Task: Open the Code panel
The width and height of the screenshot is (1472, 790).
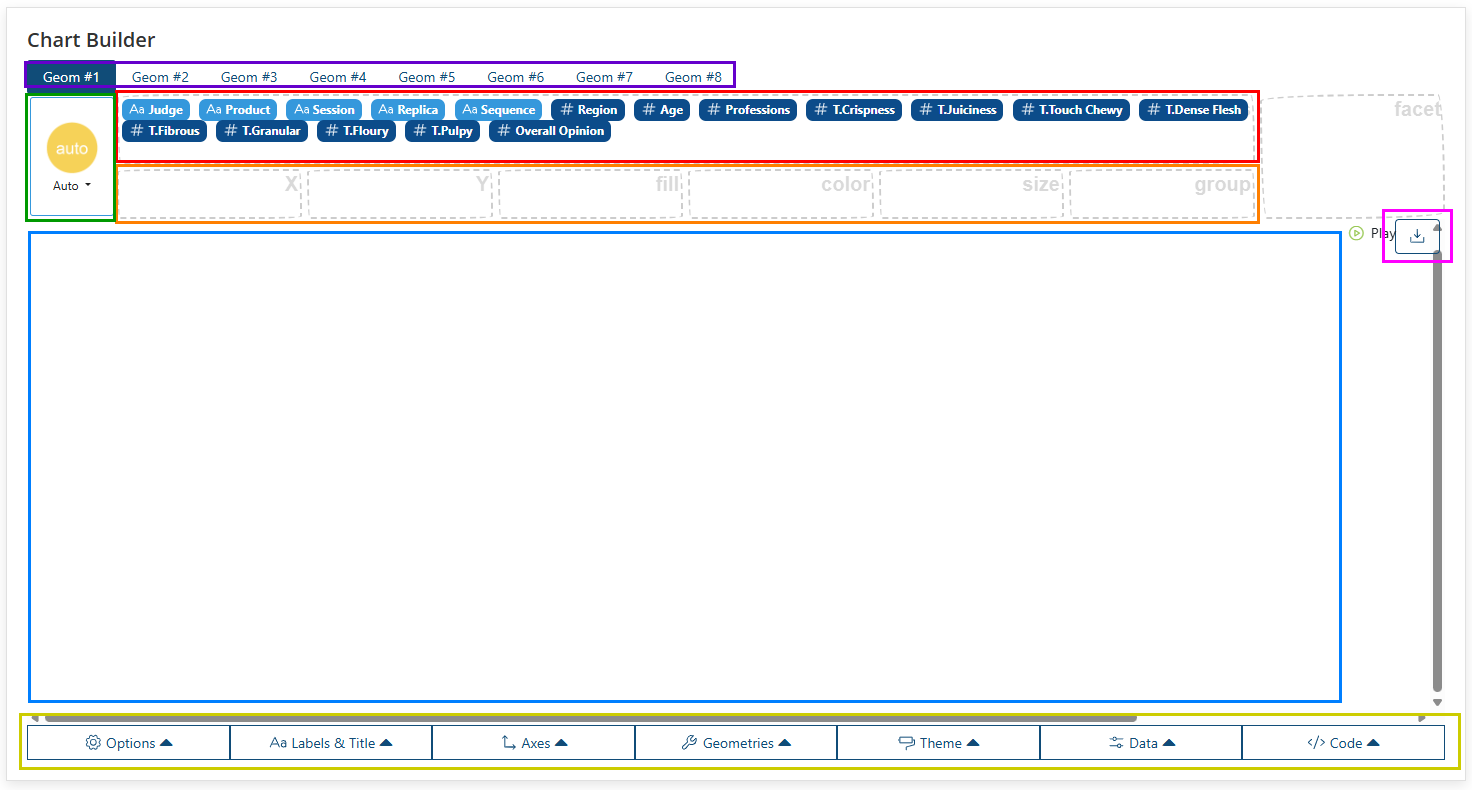Action: [x=1344, y=743]
